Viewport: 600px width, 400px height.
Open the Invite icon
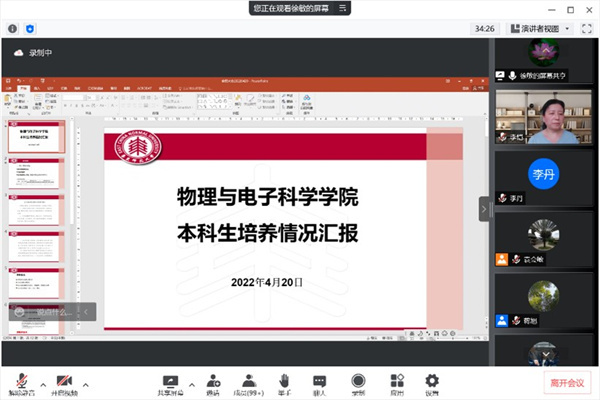tap(213, 382)
